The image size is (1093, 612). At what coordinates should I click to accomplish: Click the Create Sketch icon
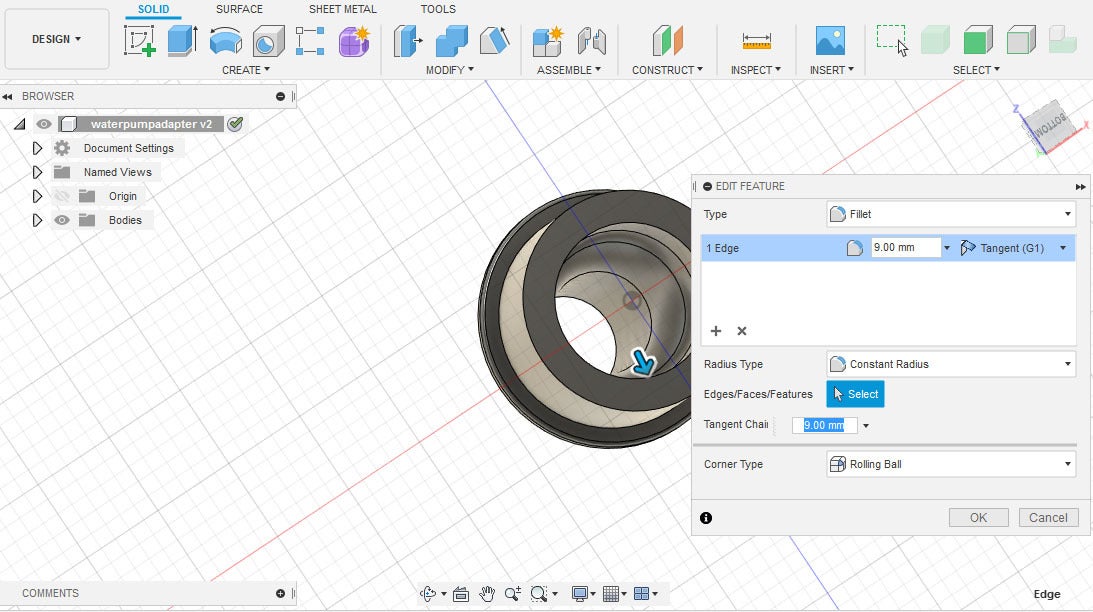coord(139,41)
